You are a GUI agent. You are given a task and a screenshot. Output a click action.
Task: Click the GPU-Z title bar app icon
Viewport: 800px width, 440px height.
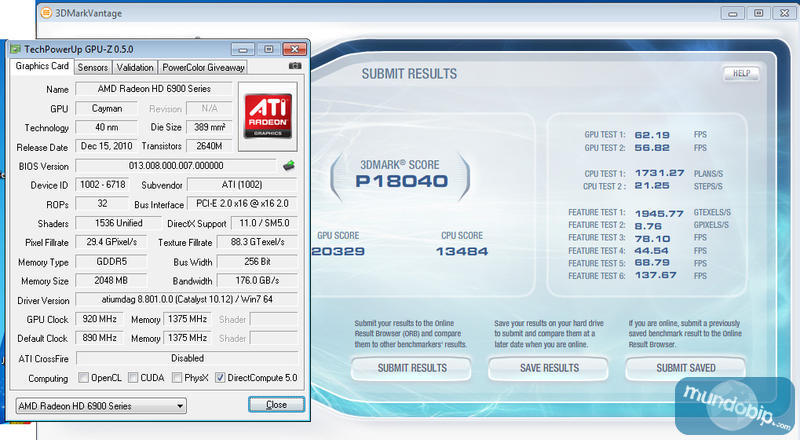(15, 49)
